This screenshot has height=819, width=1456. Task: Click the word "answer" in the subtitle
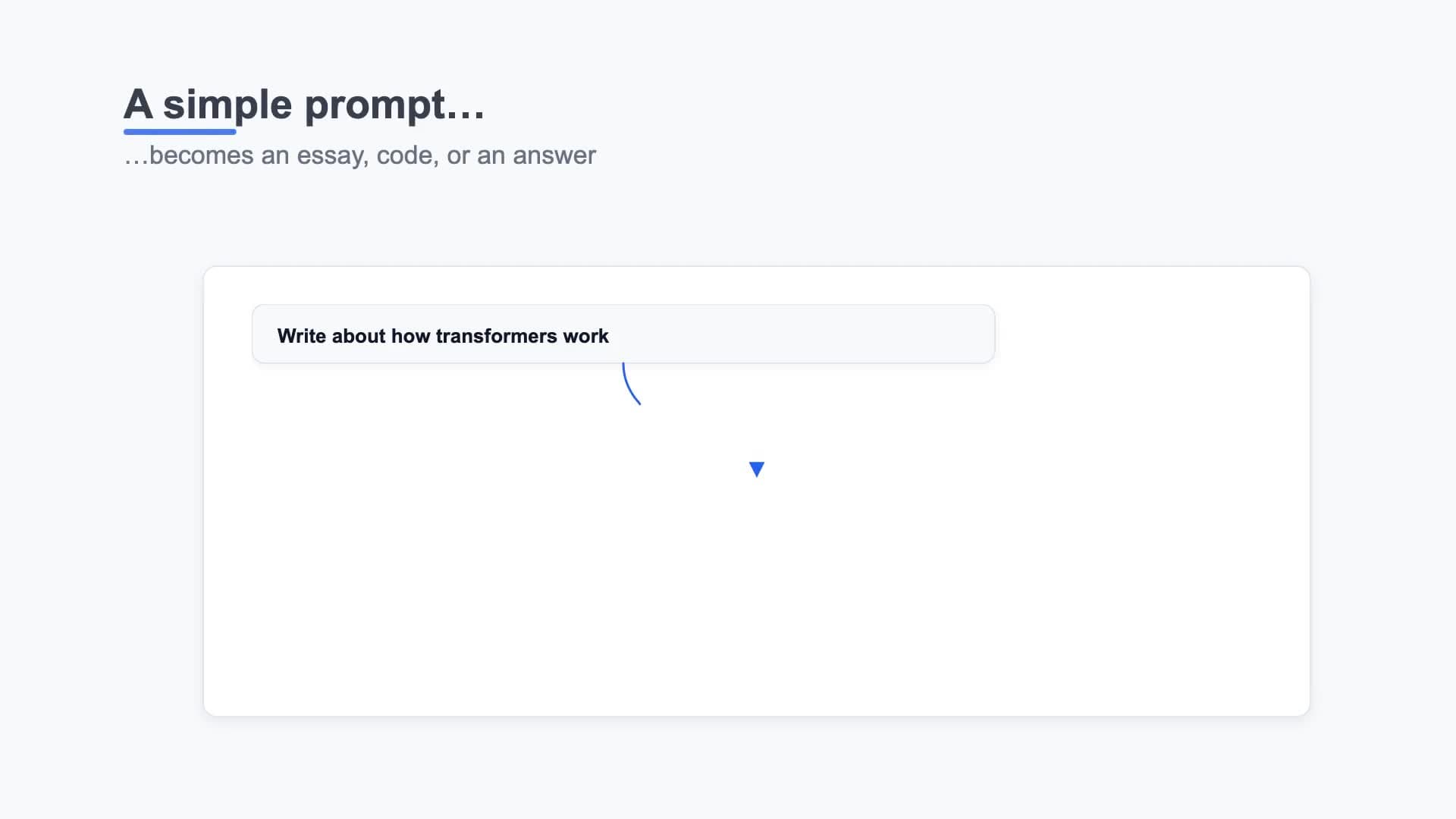pos(554,155)
